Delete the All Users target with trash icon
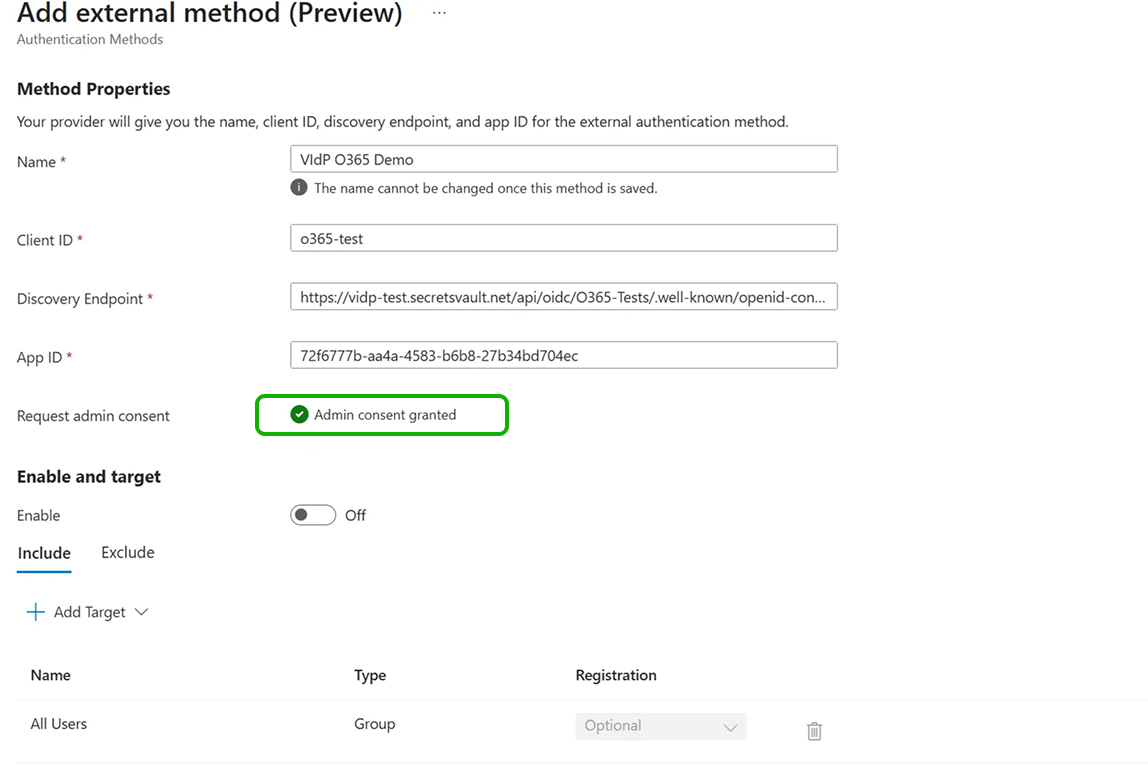The image size is (1148, 776). [814, 731]
